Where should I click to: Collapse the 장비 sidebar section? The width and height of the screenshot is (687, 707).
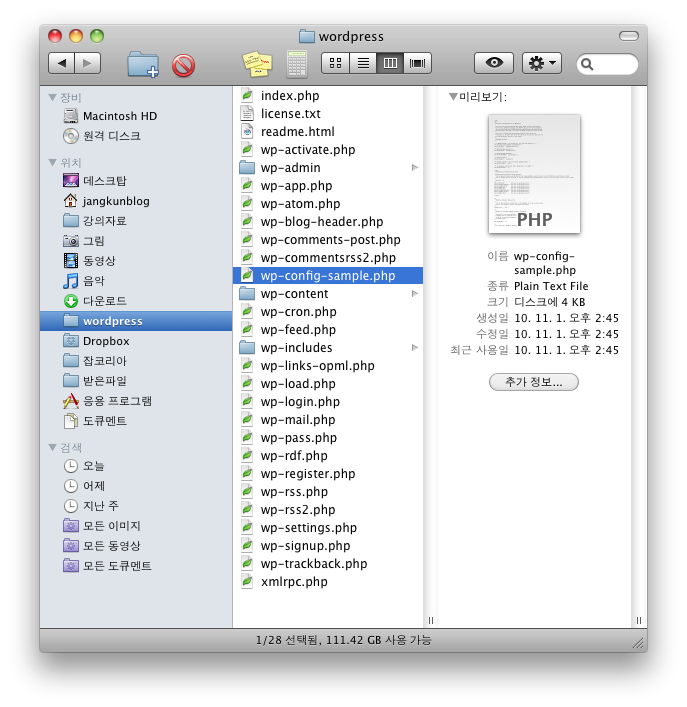coord(52,97)
